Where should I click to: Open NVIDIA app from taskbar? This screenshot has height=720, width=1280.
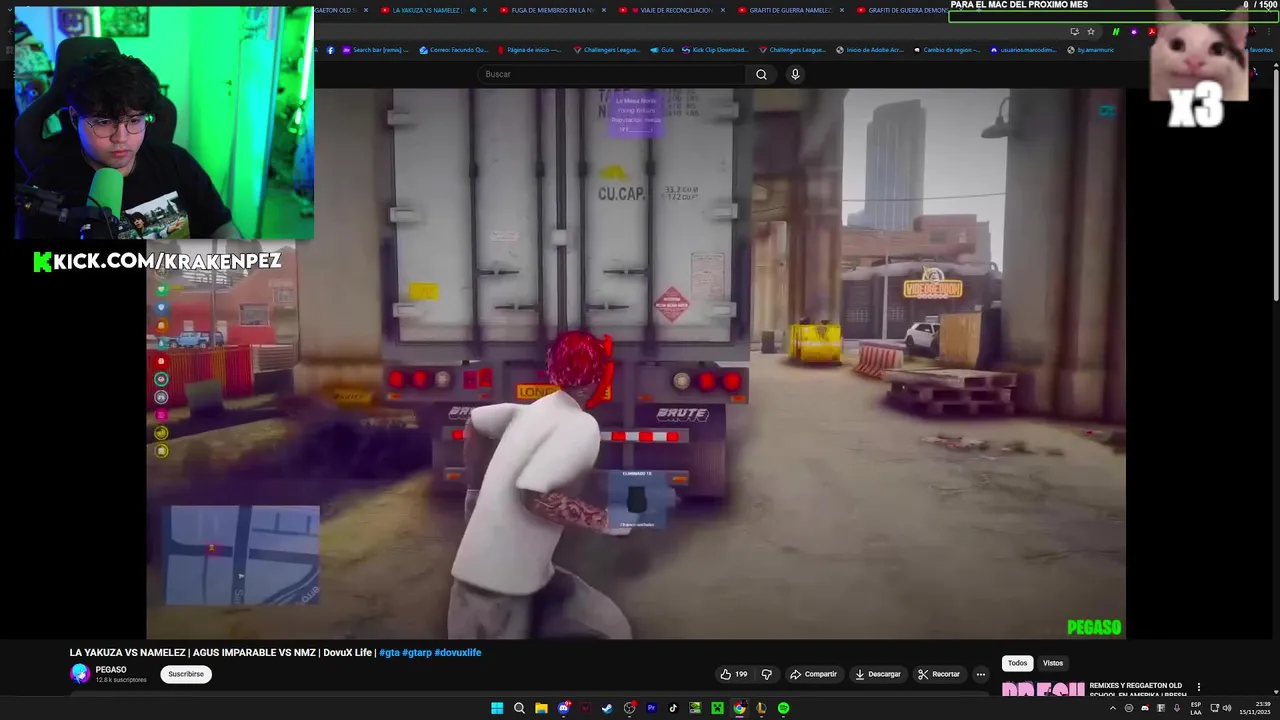(x=695, y=708)
